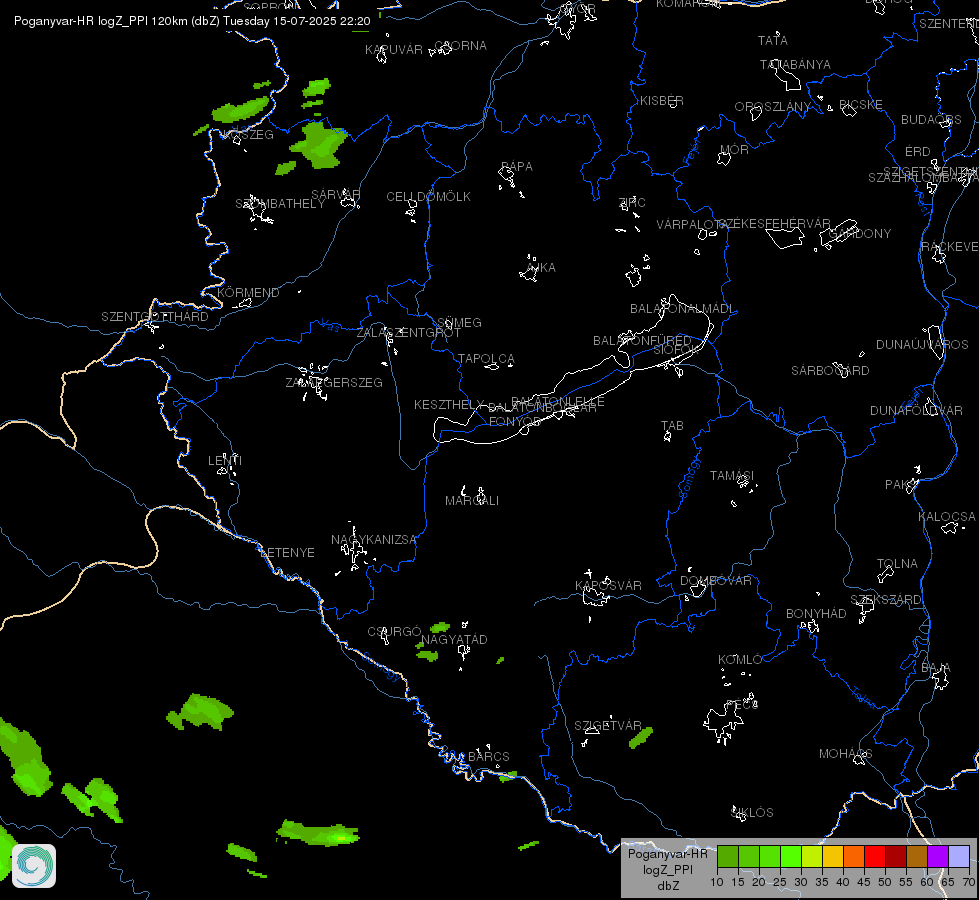
Task: Click the KAPOSVÁR city label
Action: point(609,586)
